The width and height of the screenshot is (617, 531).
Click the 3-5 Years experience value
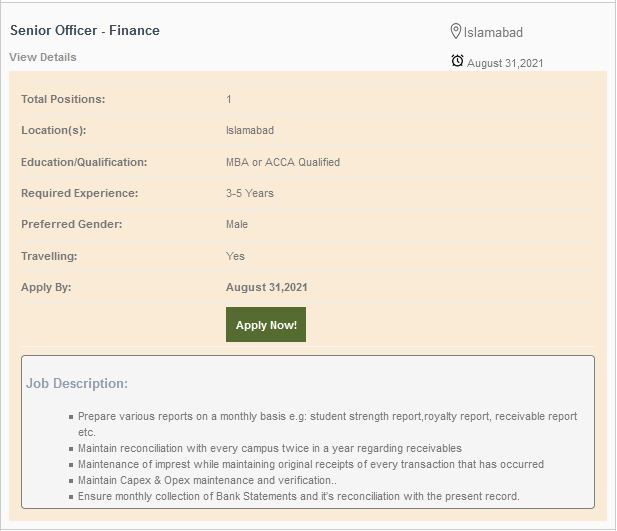coord(250,193)
